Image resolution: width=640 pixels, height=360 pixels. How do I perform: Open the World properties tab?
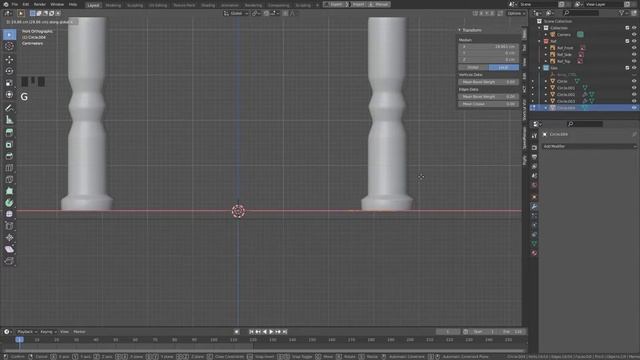pyautogui.click(x=534, y=186)
